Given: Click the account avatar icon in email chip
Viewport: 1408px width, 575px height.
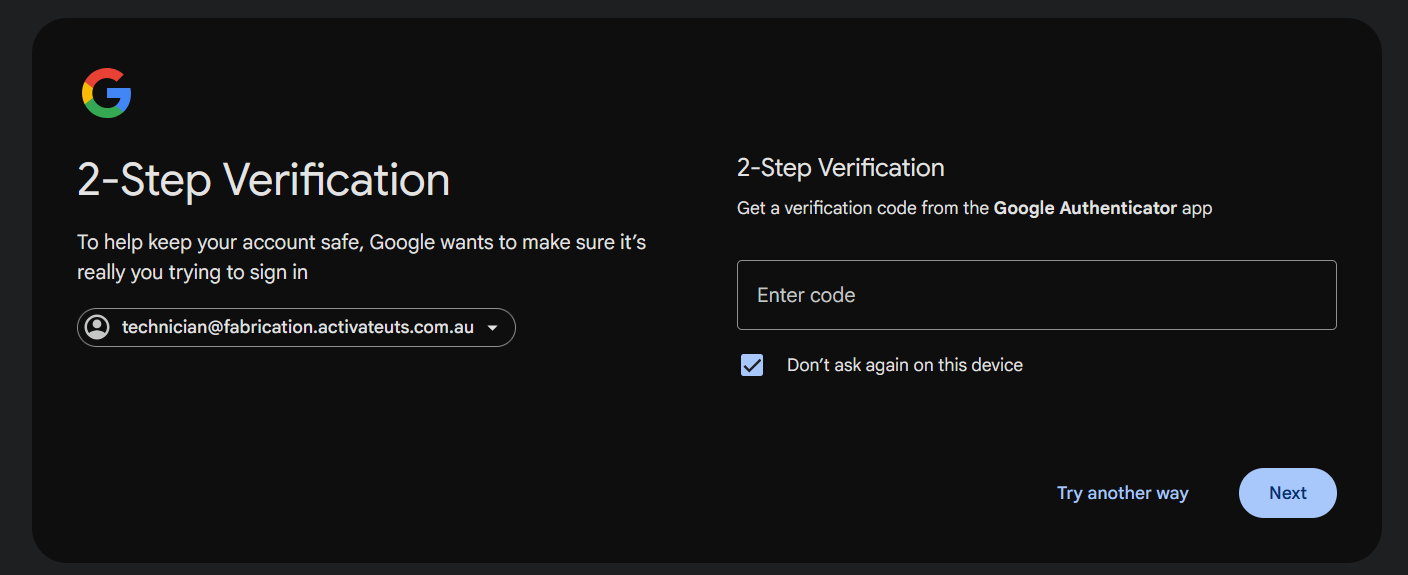Looking at the screenshot, I should click(97, 327).
